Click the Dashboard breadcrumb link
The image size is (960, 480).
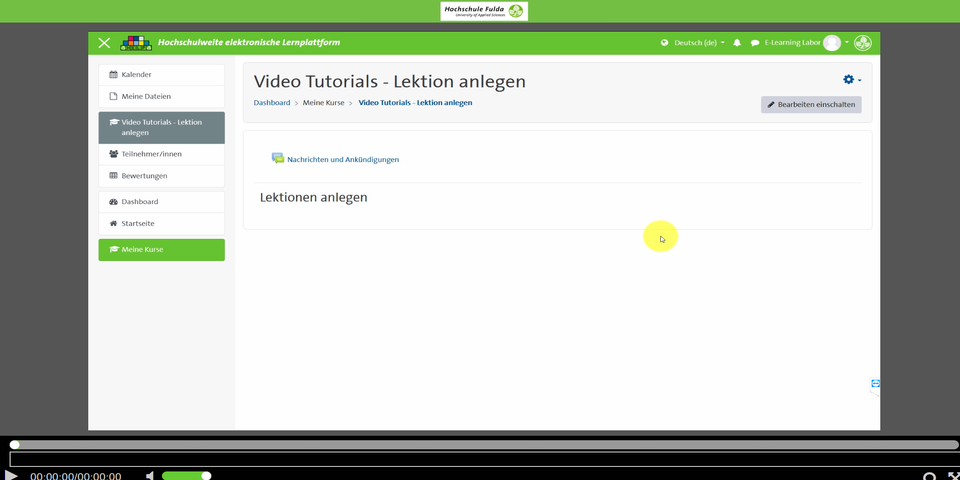pos(272,103)
